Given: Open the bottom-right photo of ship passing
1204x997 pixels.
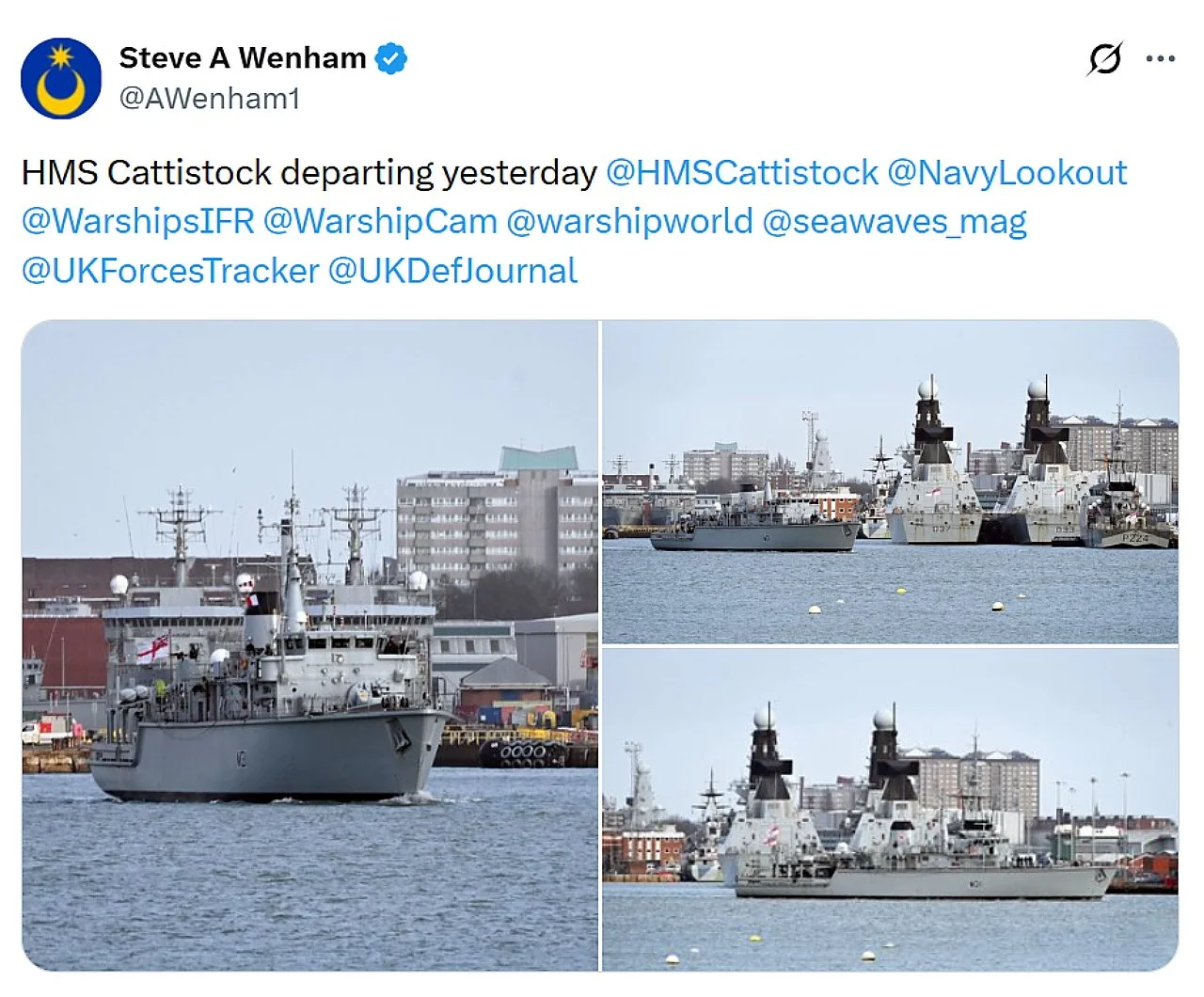Looking at the screenshot, I should tap(890, 810).
